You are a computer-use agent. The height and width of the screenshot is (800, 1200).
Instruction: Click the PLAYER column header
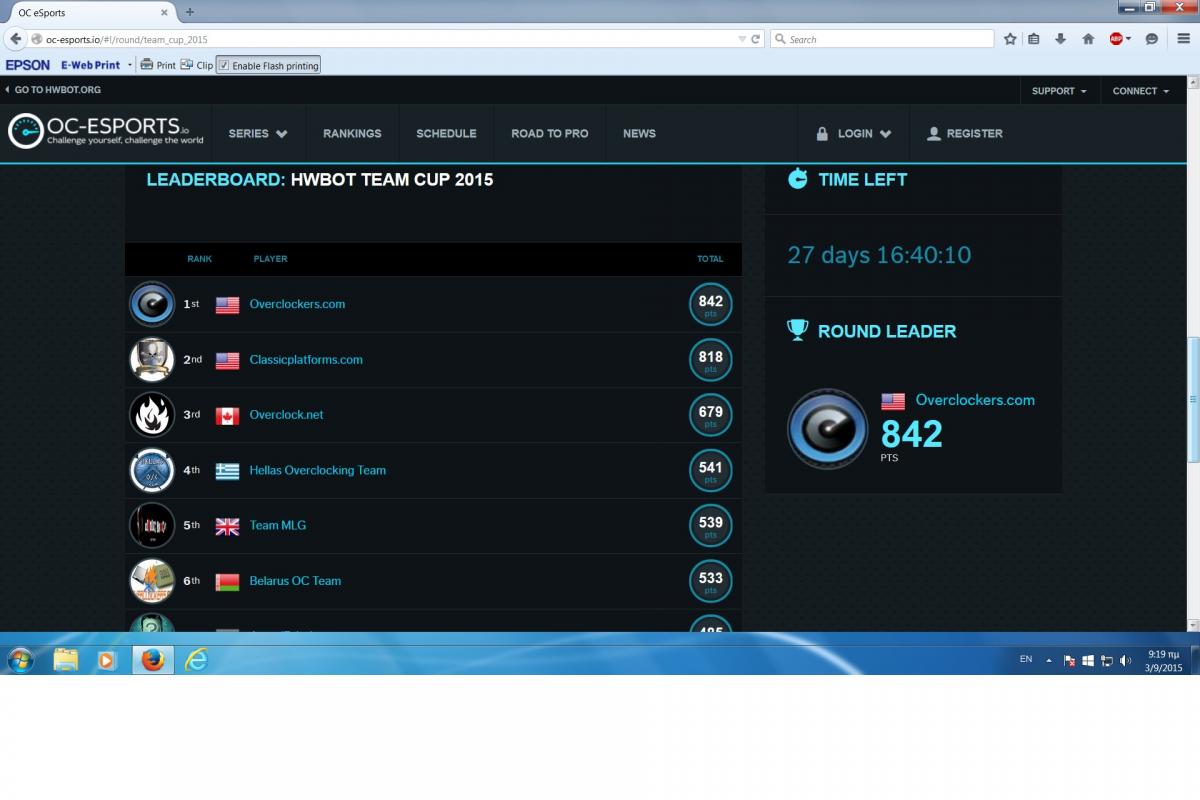click(x=270, y=259)
